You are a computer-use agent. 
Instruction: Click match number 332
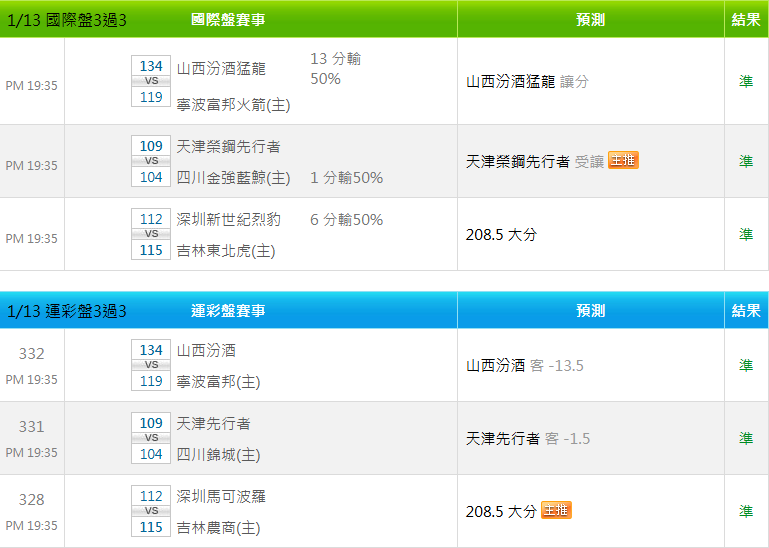click(31, 353)
